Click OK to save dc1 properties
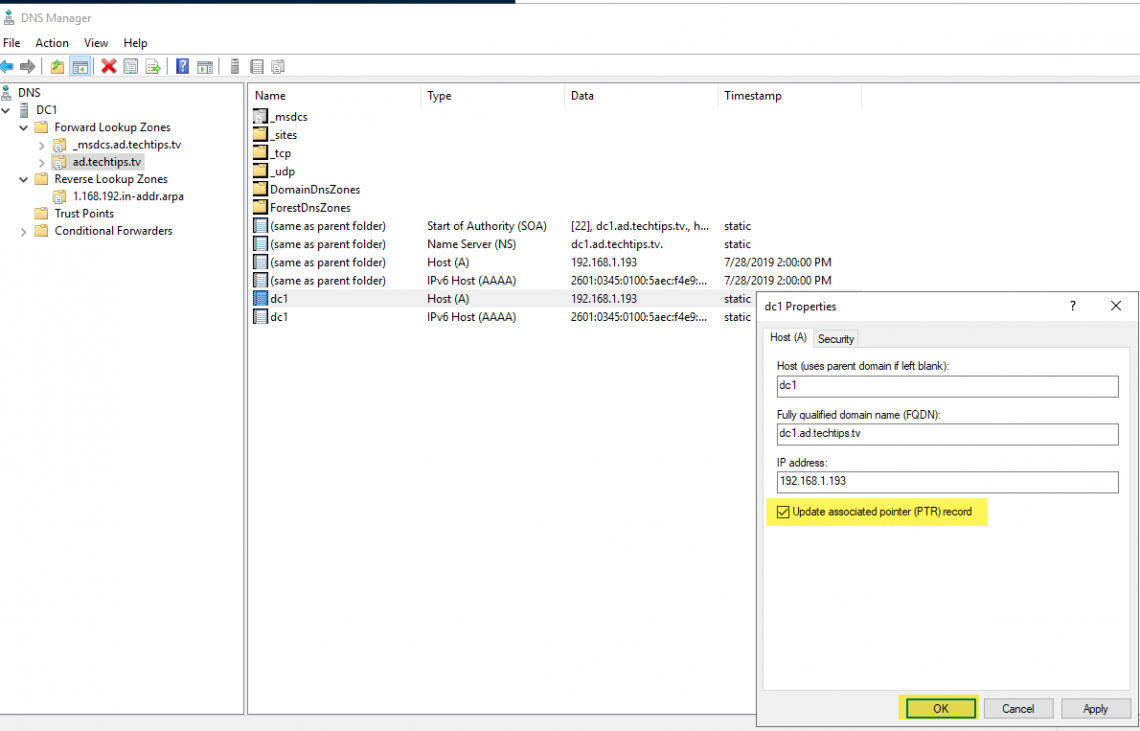Viewport: 1140px width, 731px height. click(938, 708)
